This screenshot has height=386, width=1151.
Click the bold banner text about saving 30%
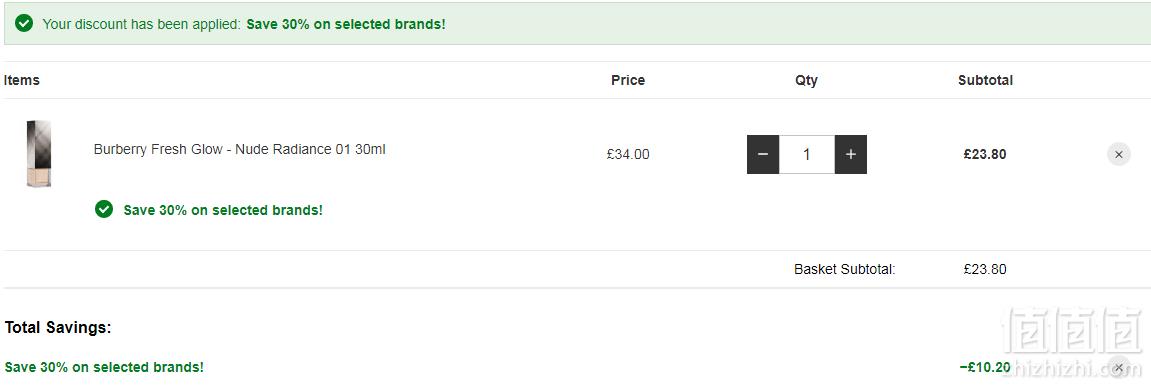[346, 23]
